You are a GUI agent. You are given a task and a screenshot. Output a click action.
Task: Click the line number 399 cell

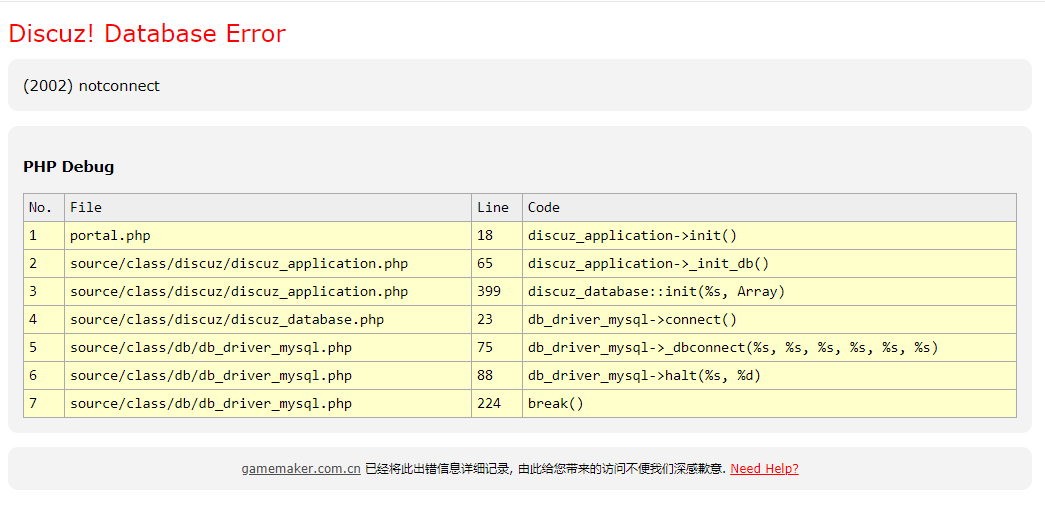[489, 292]
